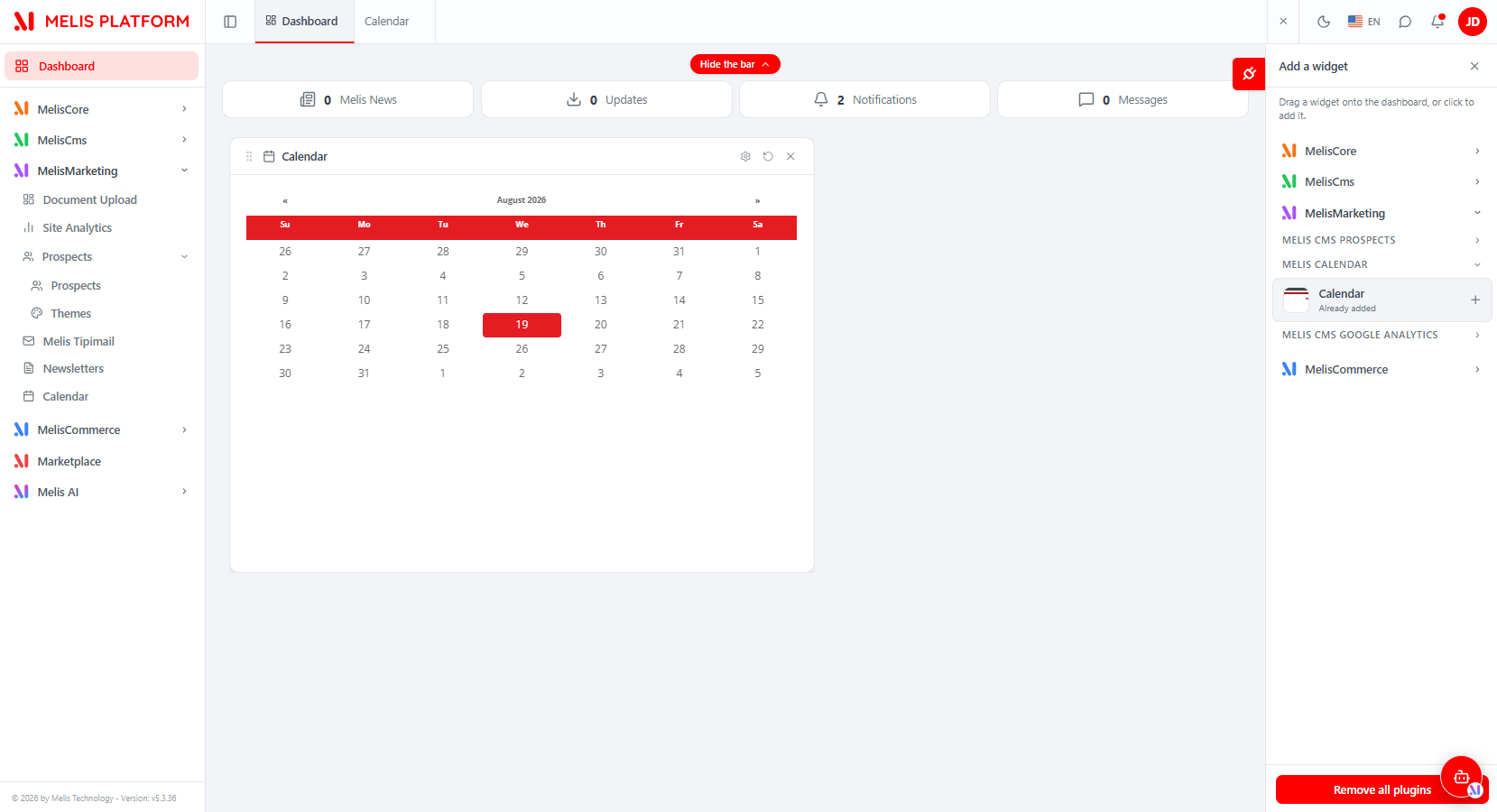Go to next month in calendar

[x=757, y=200]
